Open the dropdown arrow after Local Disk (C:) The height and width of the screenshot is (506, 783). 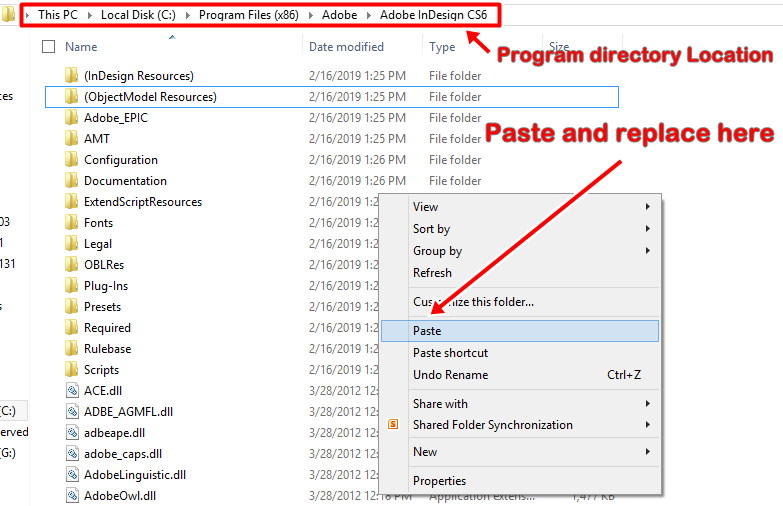click(x=188, y=15)
